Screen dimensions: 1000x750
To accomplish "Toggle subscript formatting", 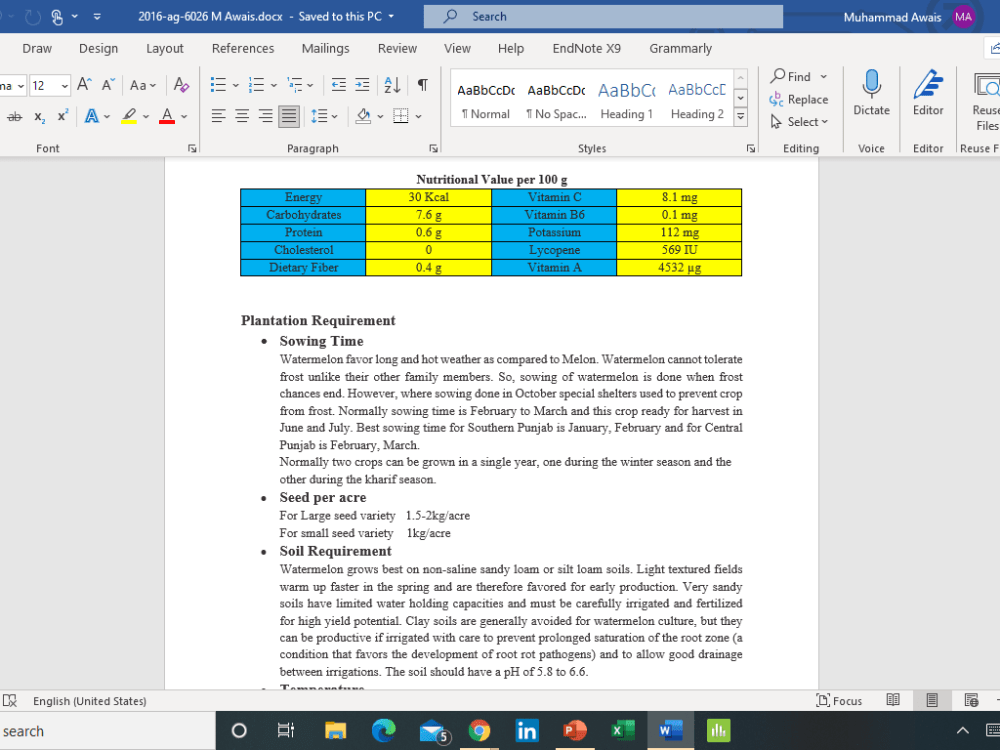I will pyautogui.click(x=40, y=117).
